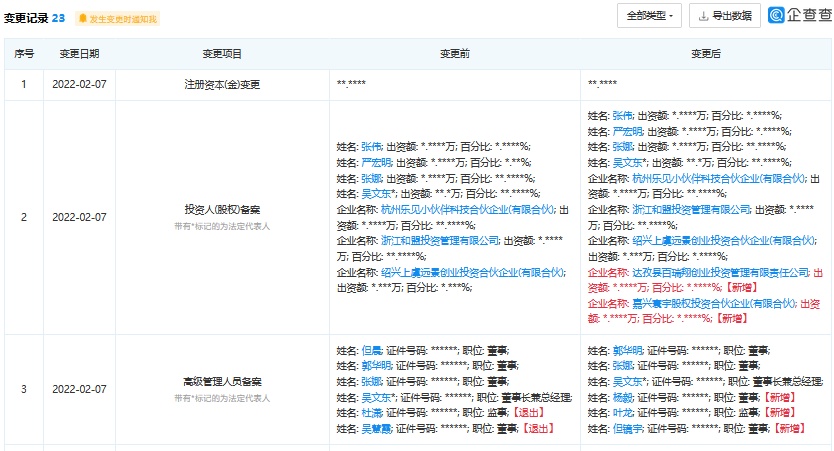834x451 pixels.
Task: Click the bell icon for change notifications
Action: pyautogui.click(x=83, y=18)
